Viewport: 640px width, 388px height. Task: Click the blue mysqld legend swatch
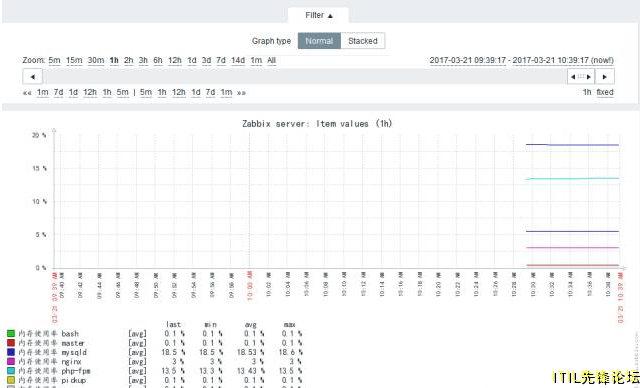11,352
